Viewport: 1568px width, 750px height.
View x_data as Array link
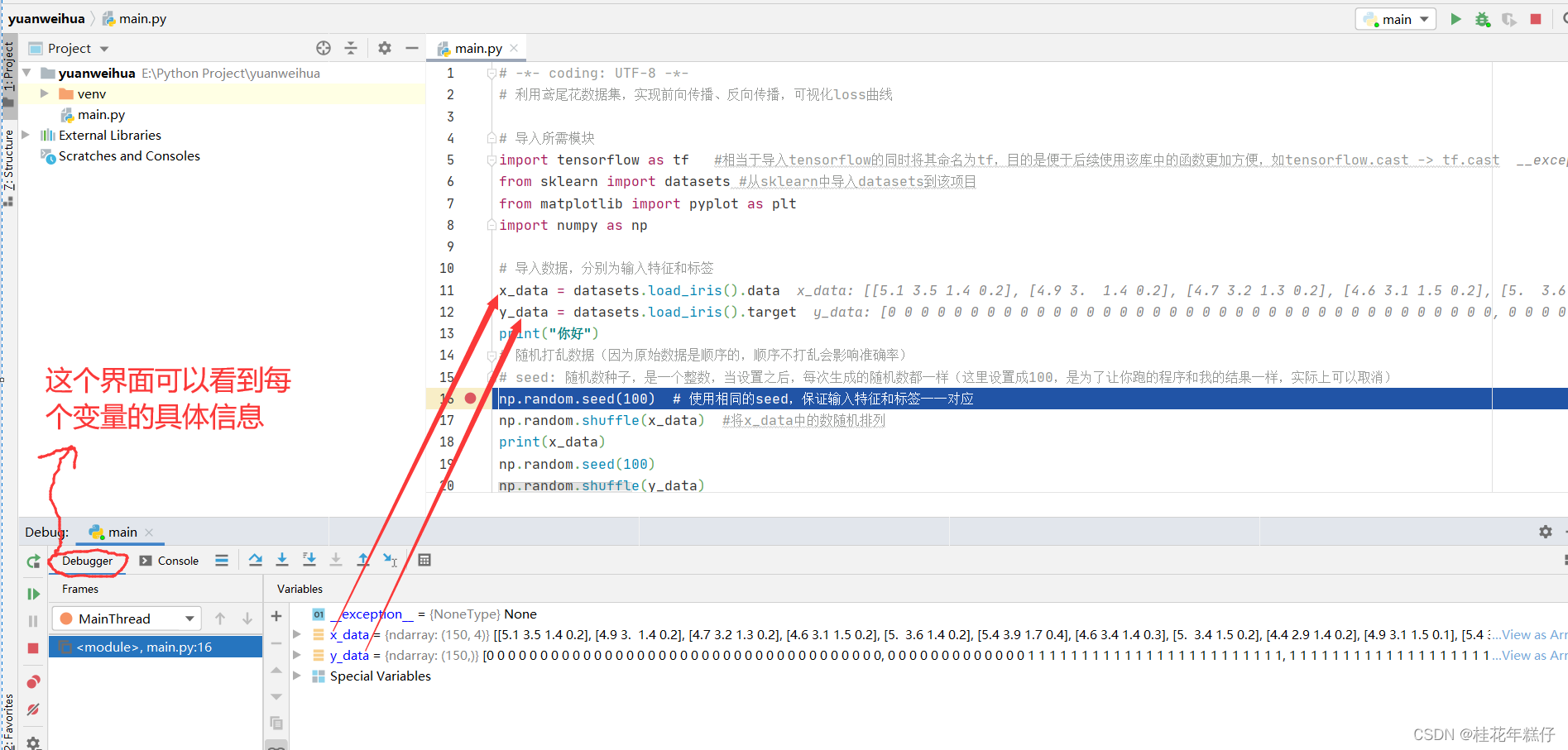coord(1535,635)
